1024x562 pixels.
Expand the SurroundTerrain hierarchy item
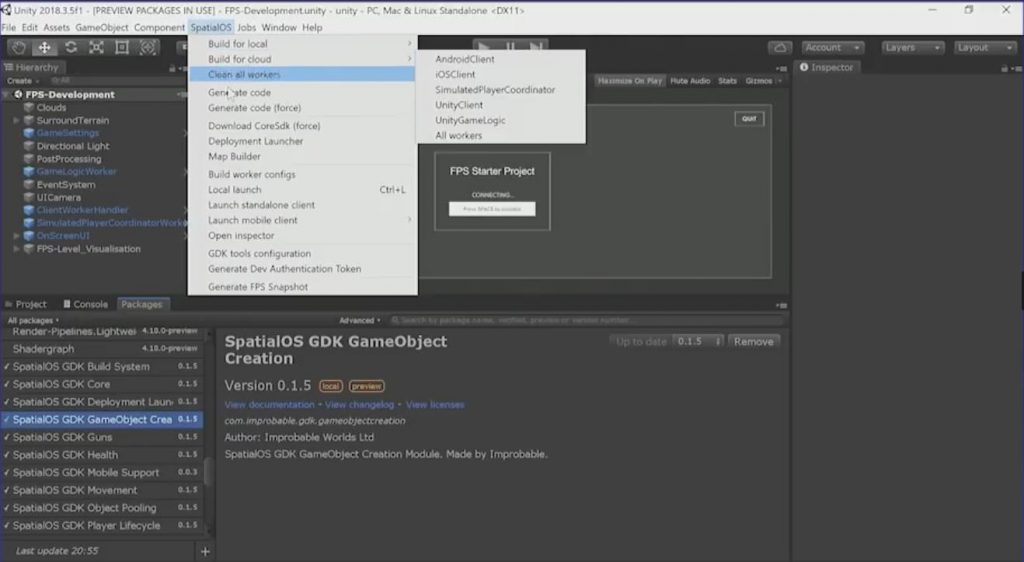click(x=17, y=120)
